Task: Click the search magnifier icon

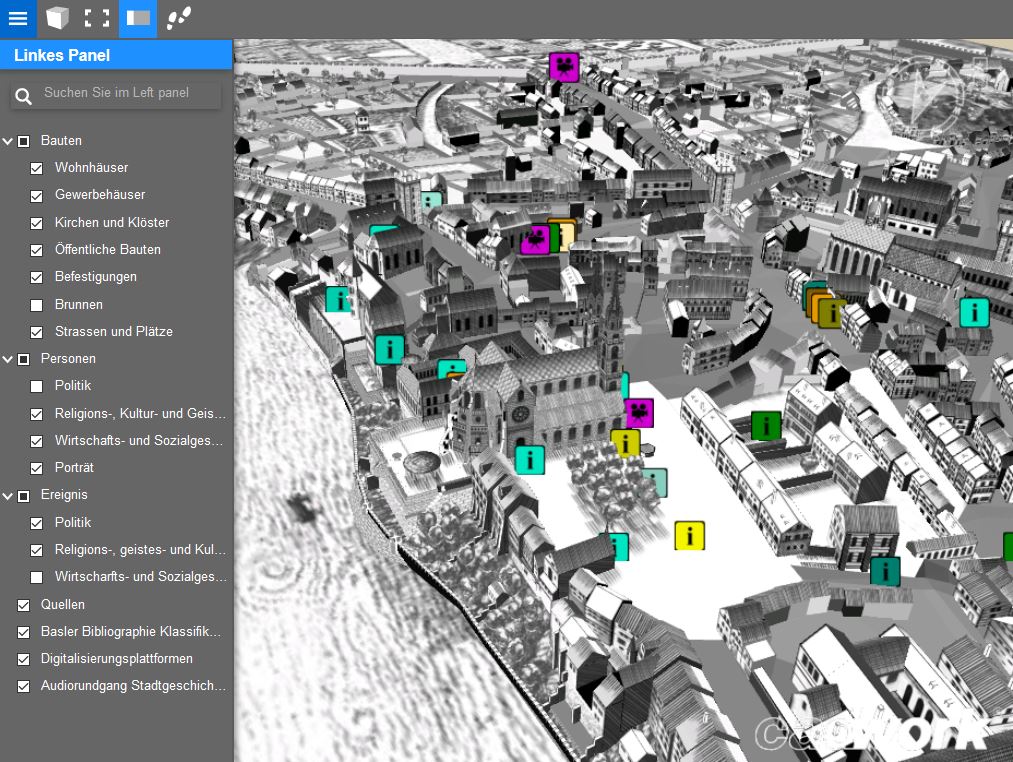Action: coord(25,95)
